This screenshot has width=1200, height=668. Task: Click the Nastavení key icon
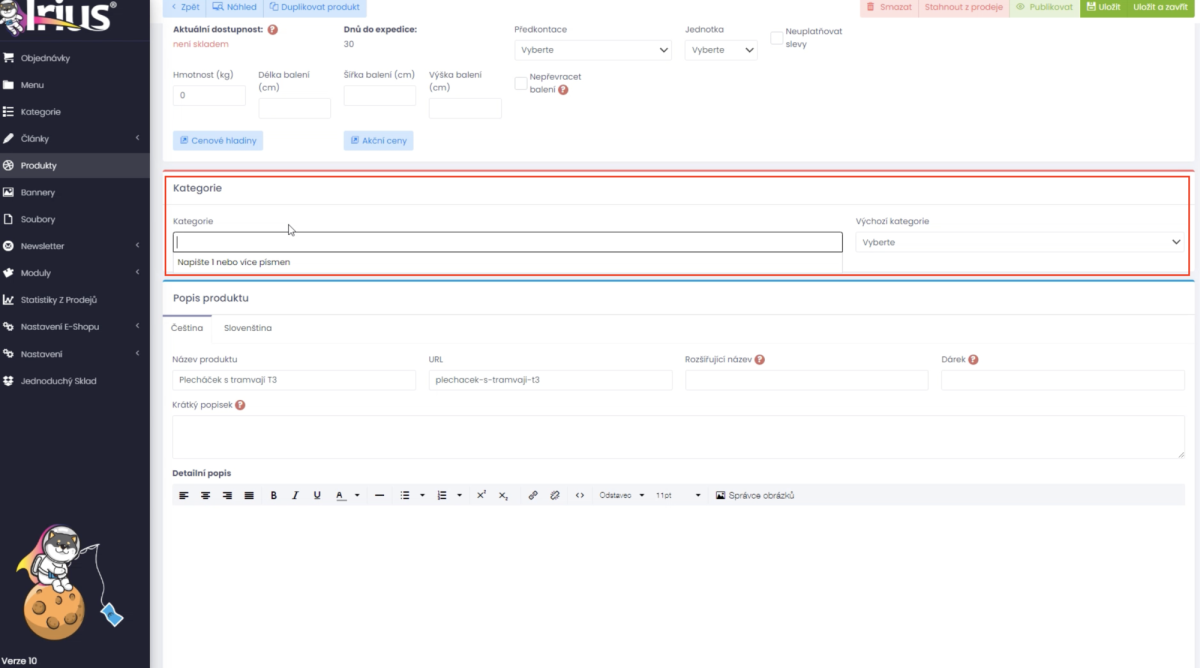pos(8,354)
